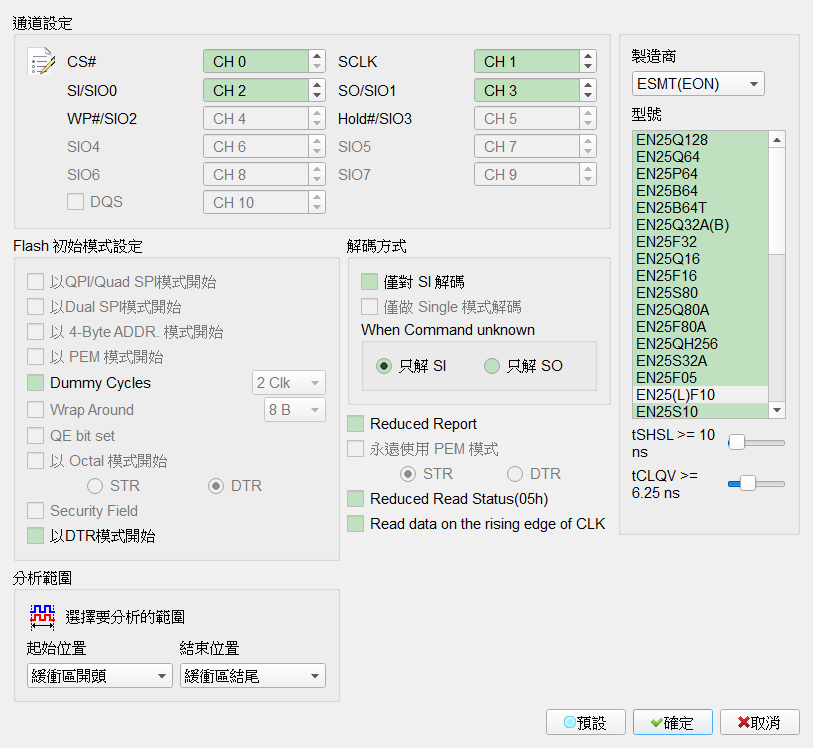Select model EN25F16 in the list
This screenshot has width=813, height=748.
coord(700,276)
